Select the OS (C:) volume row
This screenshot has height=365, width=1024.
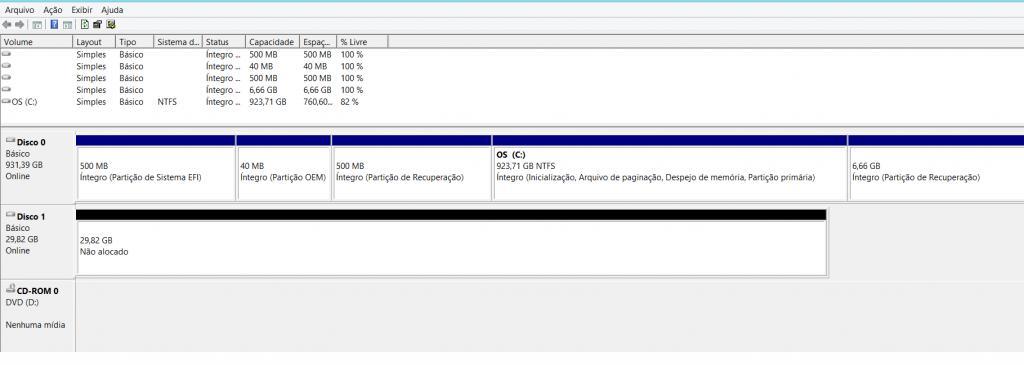(x=183, y=102)
